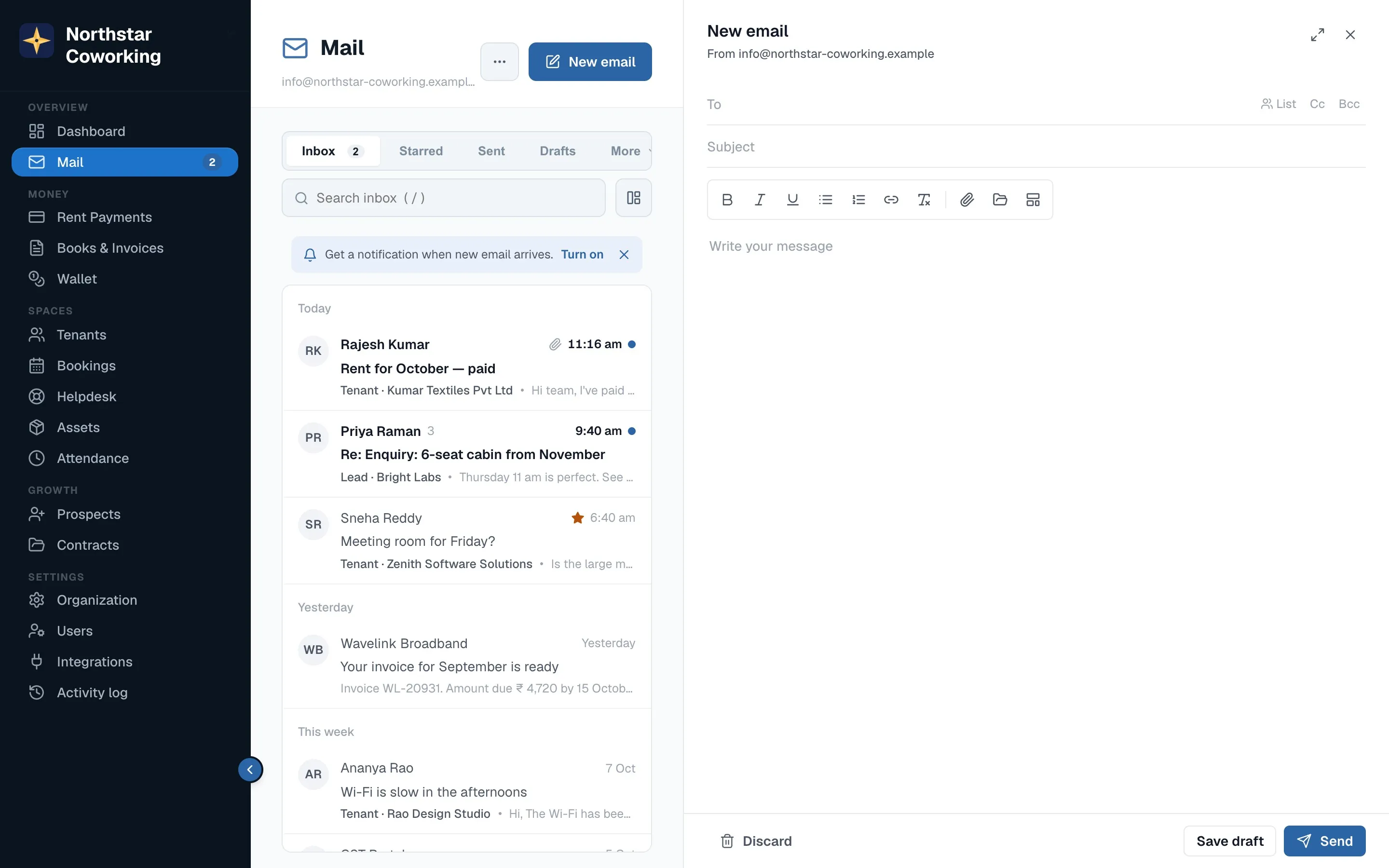1389x868 pixels.
Task: Insert a hyperlink in the message
Action: coord(891,200)
